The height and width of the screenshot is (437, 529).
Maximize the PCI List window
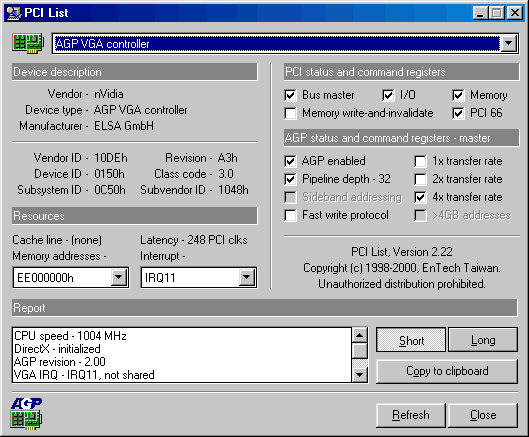(x=496, y=13)
